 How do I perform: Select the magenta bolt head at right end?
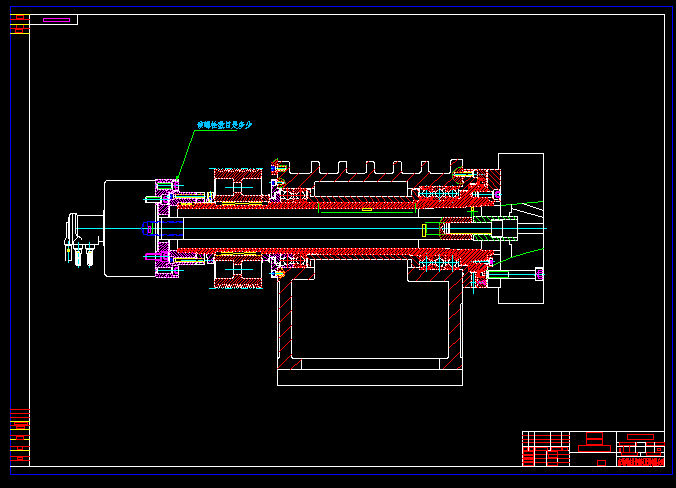(539, 274)
